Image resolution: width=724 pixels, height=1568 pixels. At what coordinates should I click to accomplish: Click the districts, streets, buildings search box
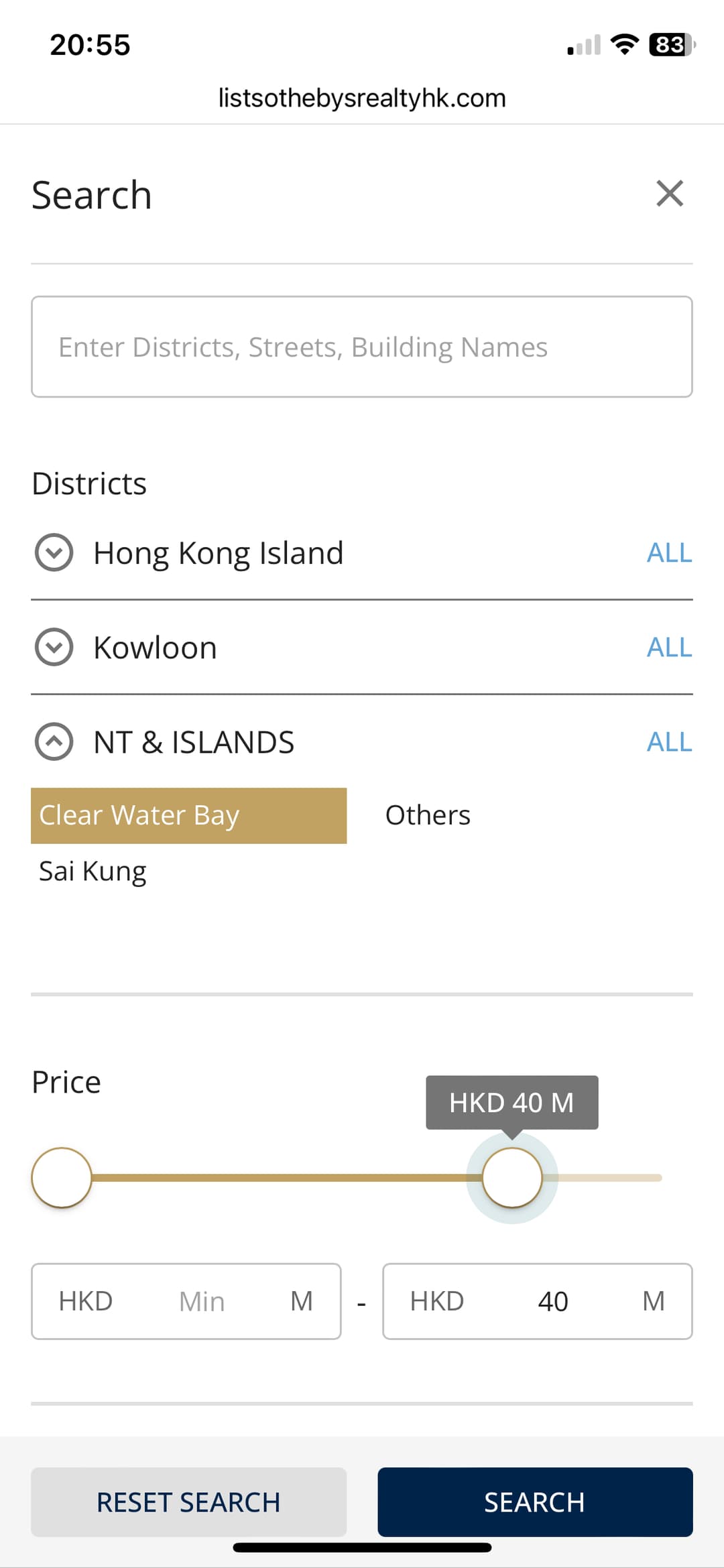pyautogui.click(x=362, y=347)
